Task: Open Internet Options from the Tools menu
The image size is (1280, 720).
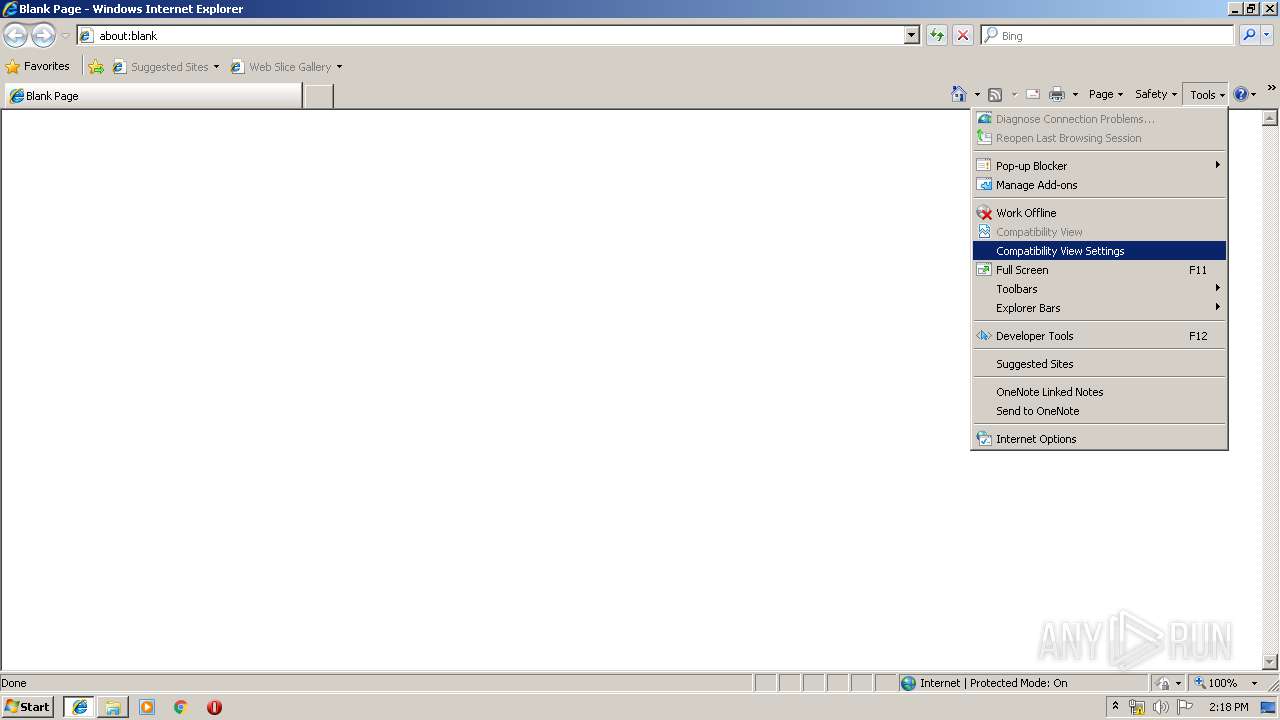Action: click(1099, 439)
